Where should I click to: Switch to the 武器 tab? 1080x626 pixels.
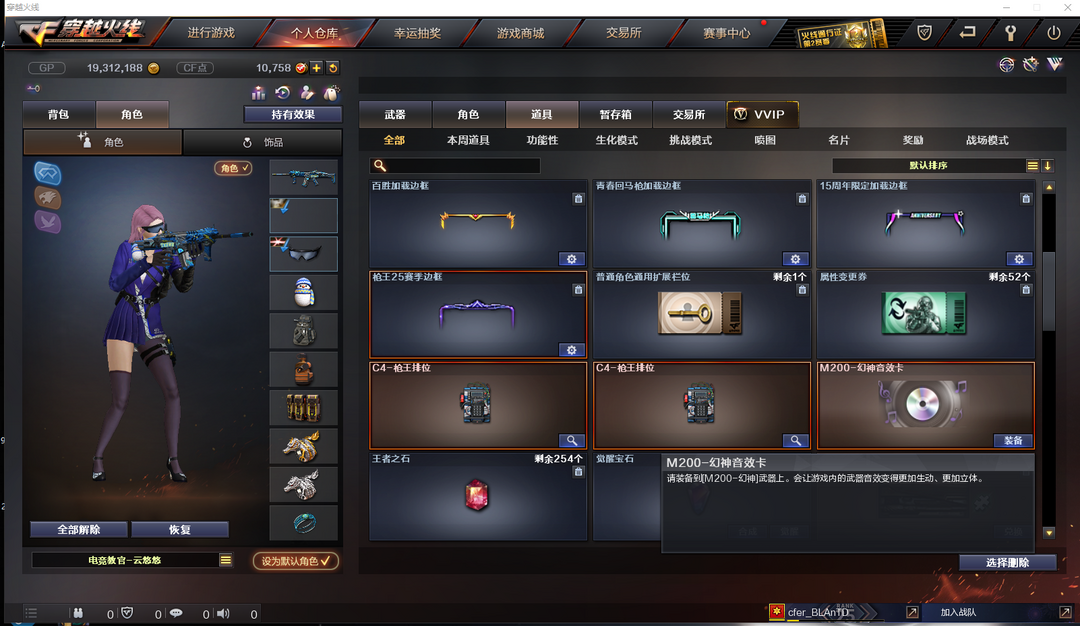click(x=395, y=114)
